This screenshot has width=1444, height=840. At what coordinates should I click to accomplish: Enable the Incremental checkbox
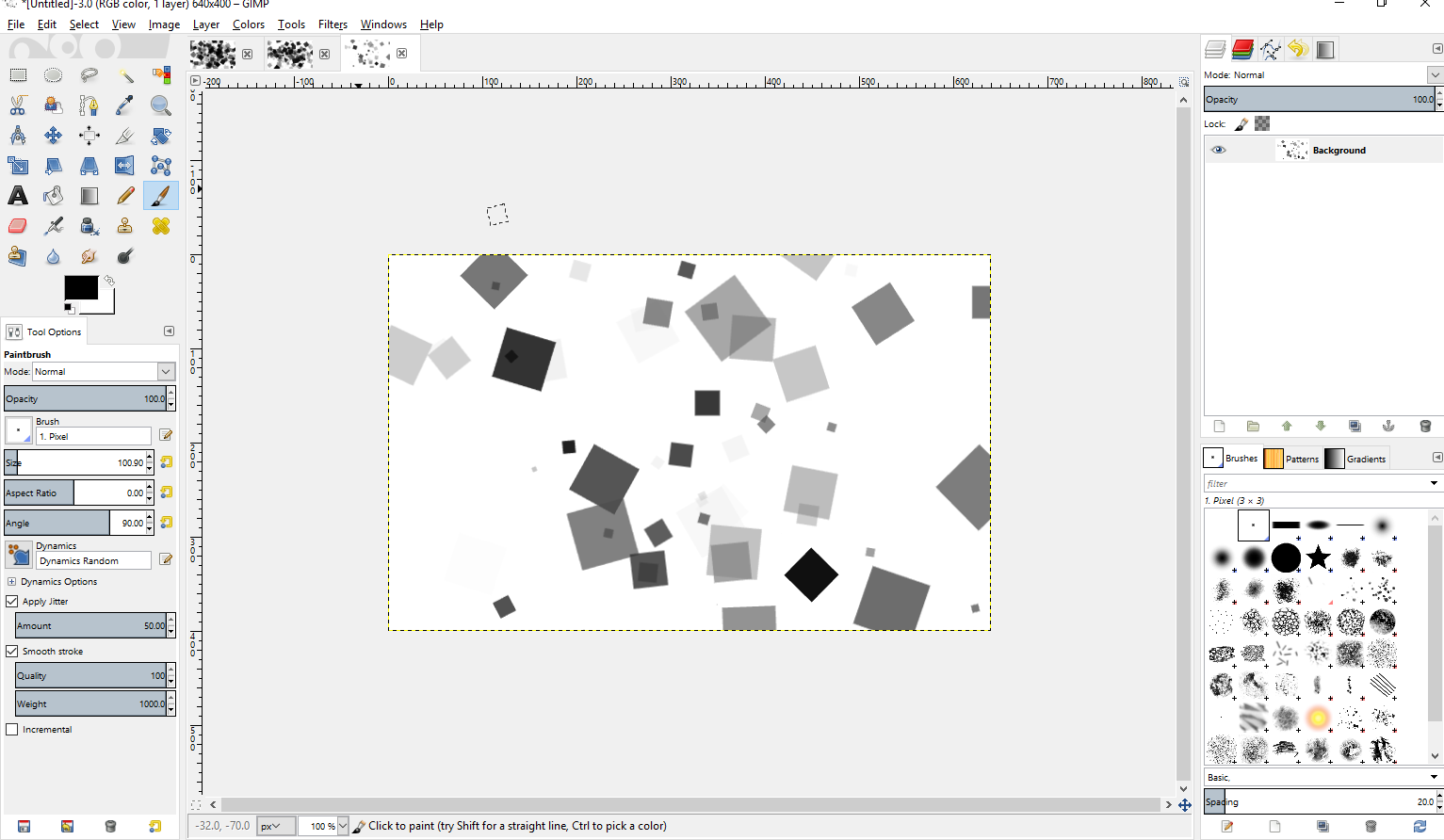click(12, 729)
